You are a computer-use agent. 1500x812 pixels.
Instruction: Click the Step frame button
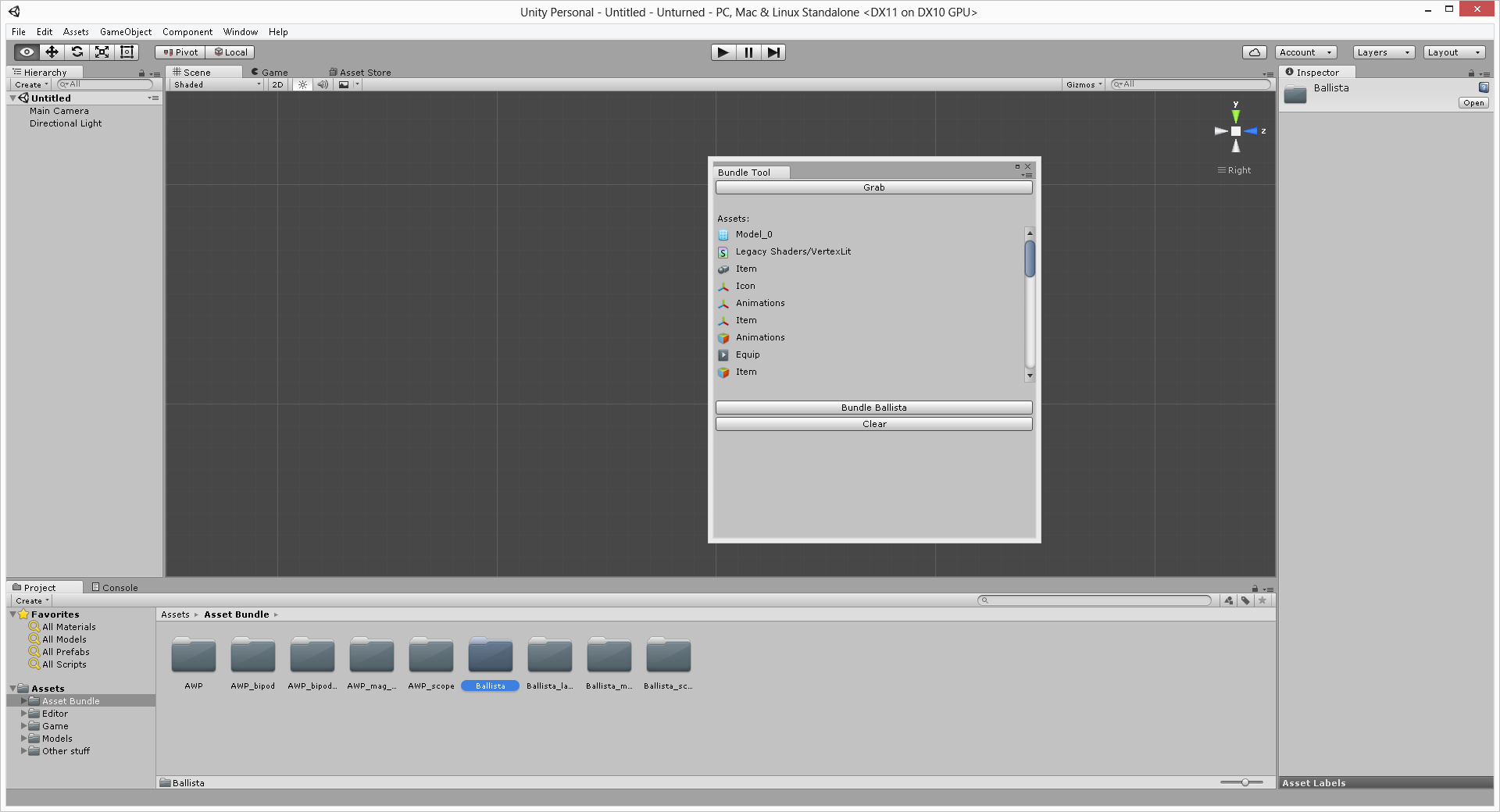click(x=773, y=52)
